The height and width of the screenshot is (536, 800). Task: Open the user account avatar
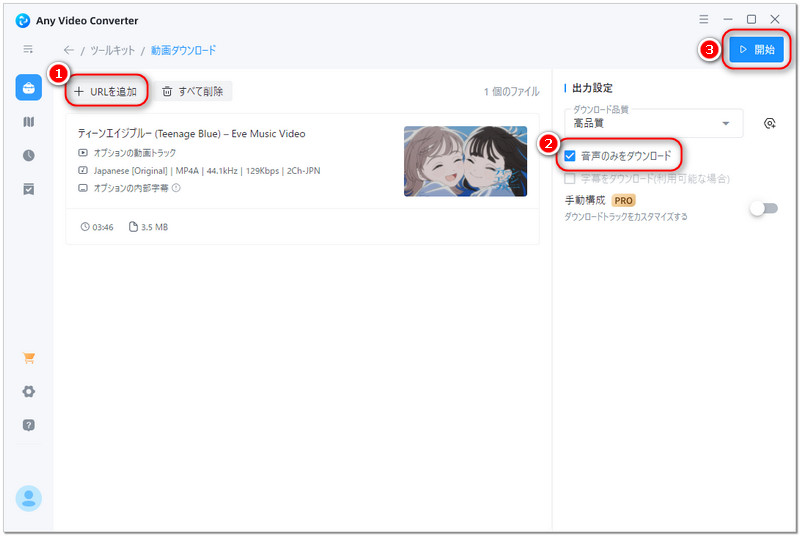pos(29,498)
